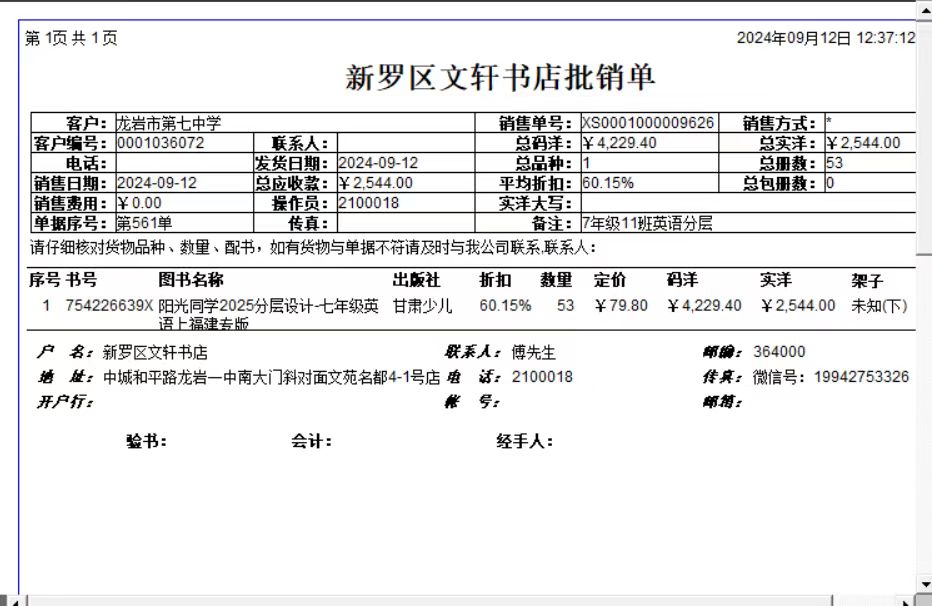Click the vertical scrollbar down arrow
The width and height of the screenshot is (932, 606).
(x=924, y=584)
